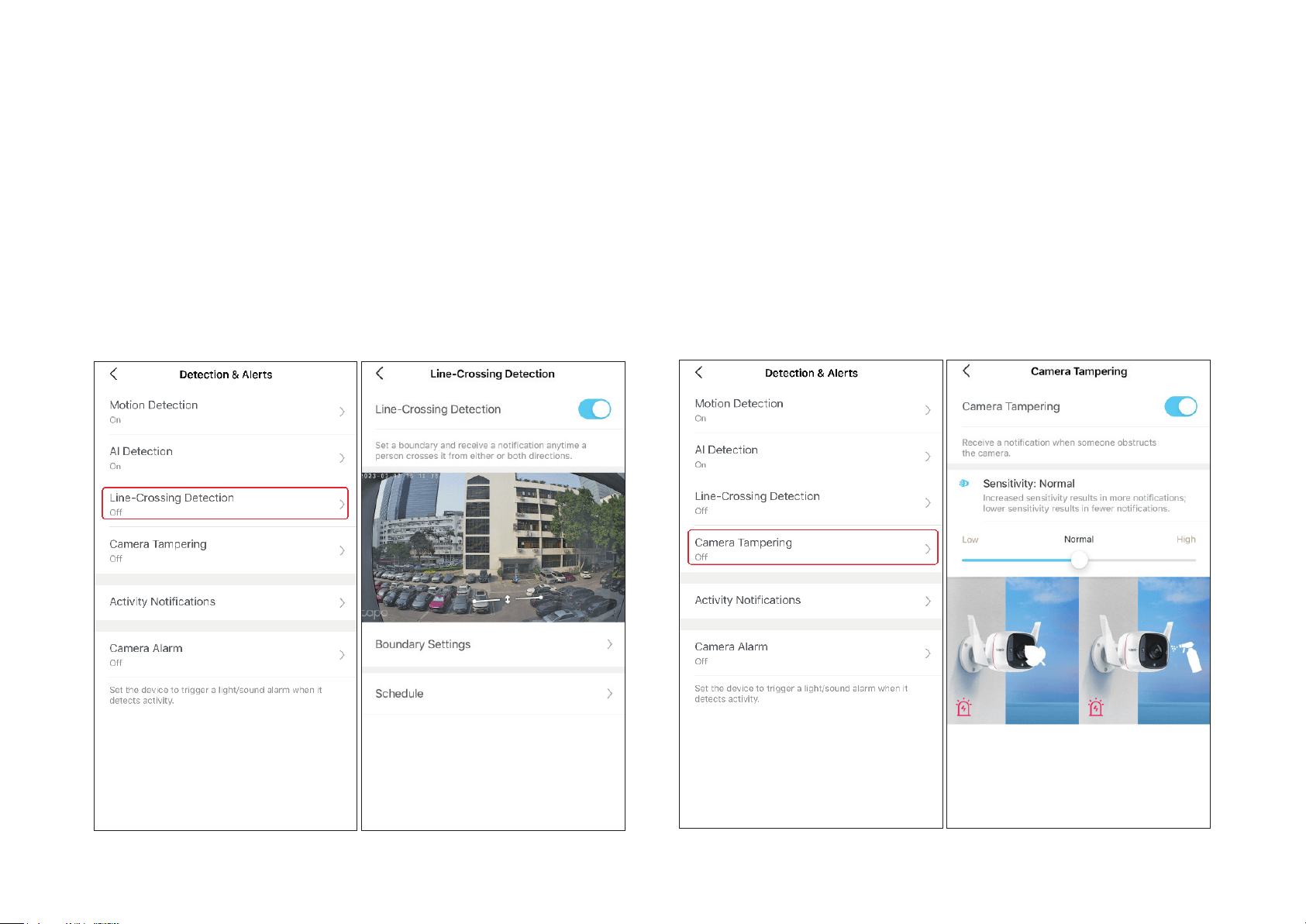Click the Normal label above slider
The height and width of the screenshot is (924, 1306).
tap(1079, 540)
